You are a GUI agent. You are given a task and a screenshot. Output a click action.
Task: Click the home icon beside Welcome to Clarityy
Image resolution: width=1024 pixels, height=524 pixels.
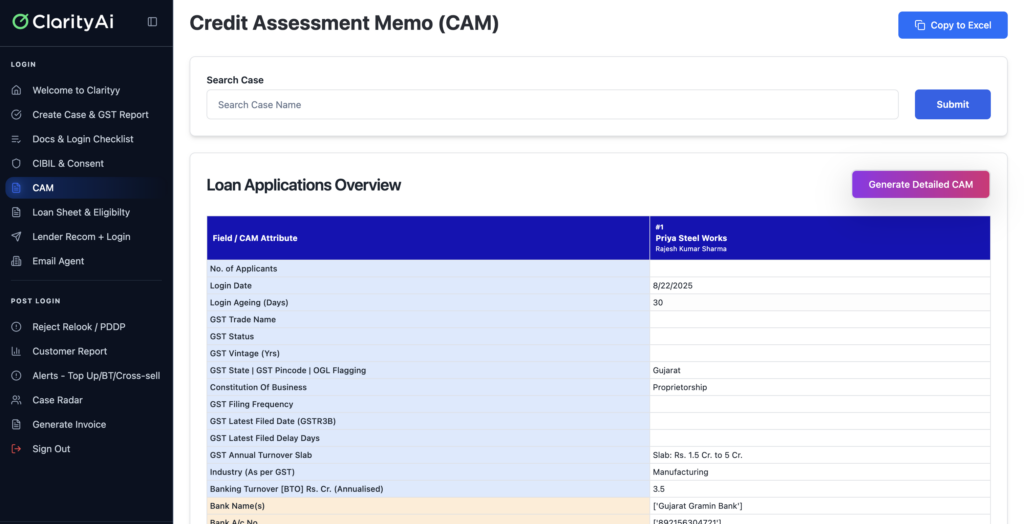pyautogui.click(x=16, y=90)
